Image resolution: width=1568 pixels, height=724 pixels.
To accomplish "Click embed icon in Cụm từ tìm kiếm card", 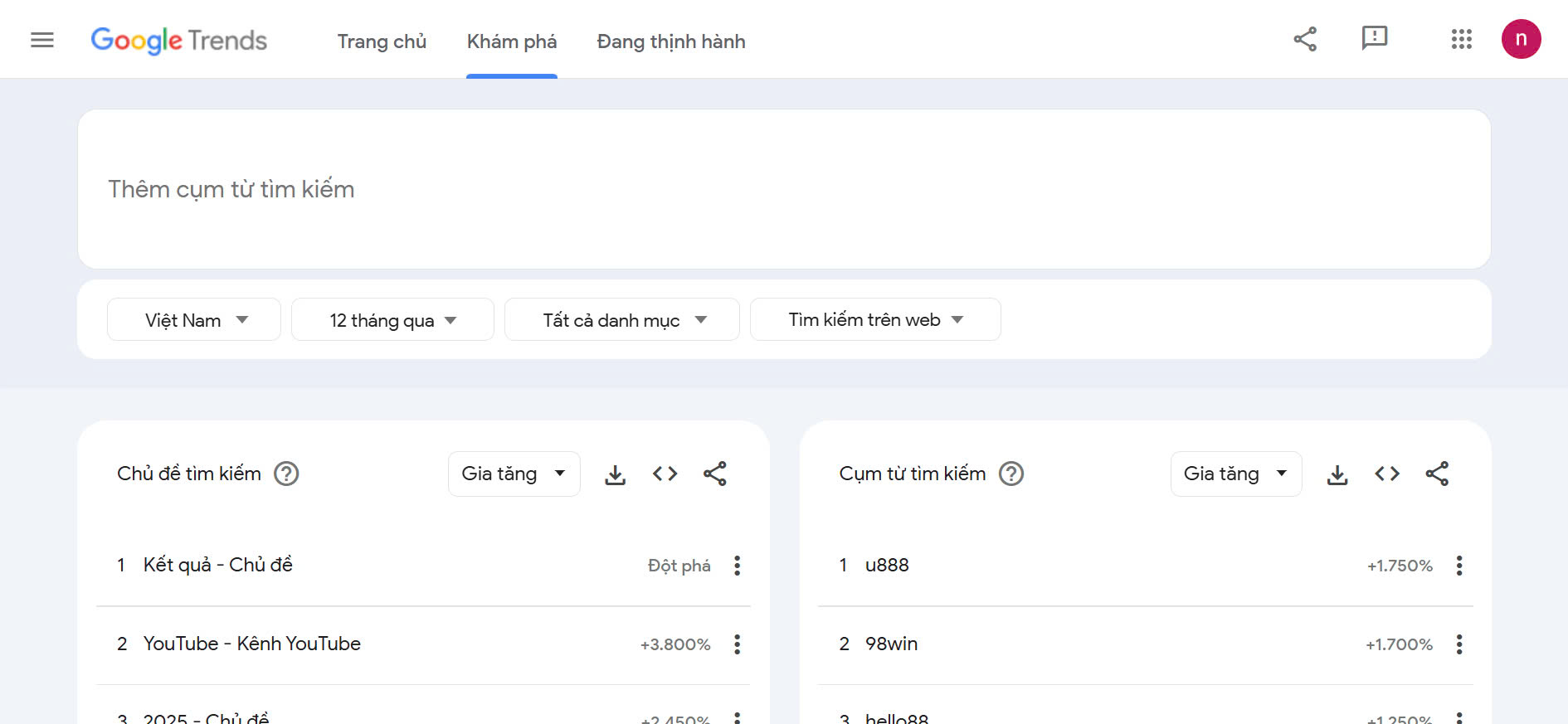I will (x=1386, y=474).
